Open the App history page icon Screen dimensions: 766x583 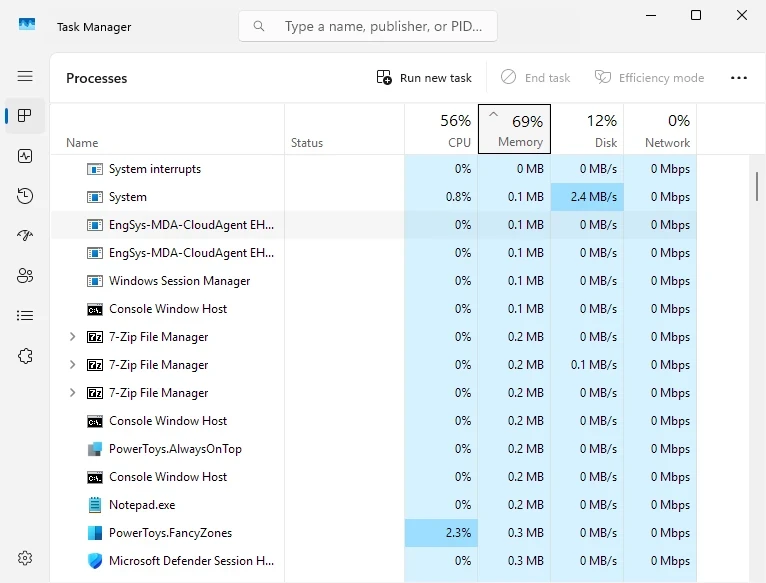(x=25, y=196)
